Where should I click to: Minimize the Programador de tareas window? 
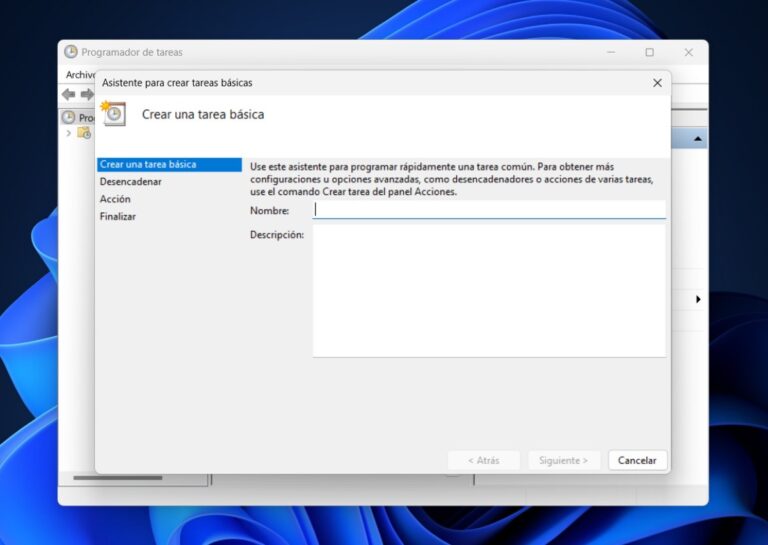point(610,52)
